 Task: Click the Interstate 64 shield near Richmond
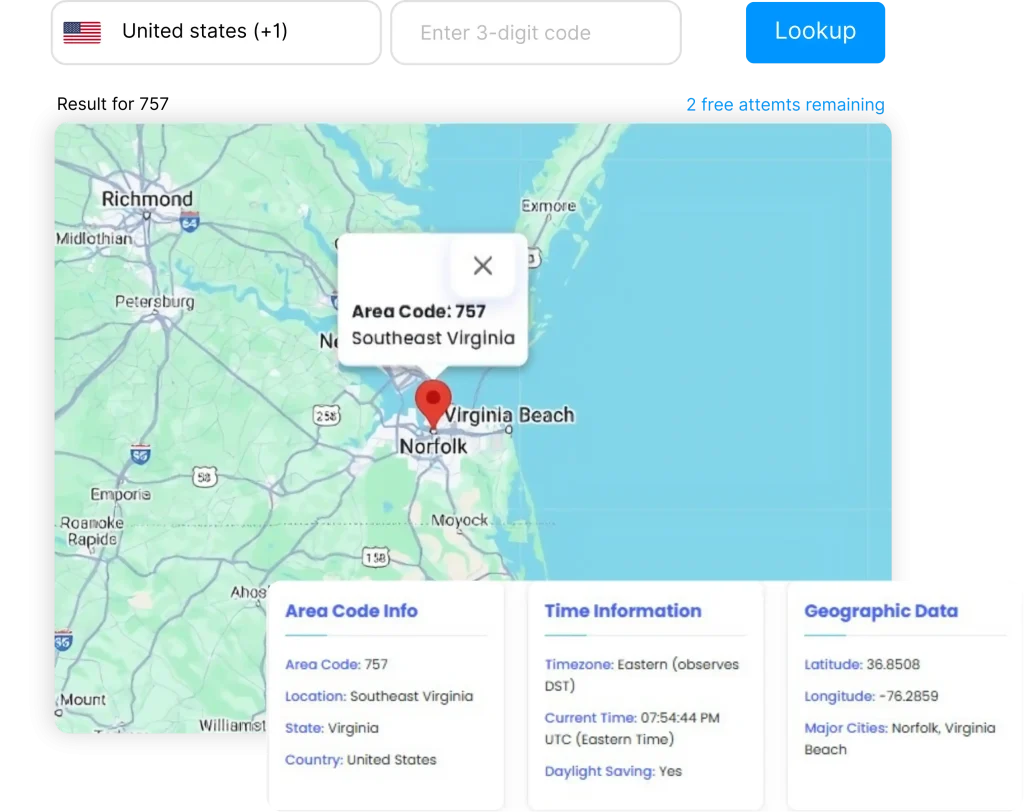point(189,222)
